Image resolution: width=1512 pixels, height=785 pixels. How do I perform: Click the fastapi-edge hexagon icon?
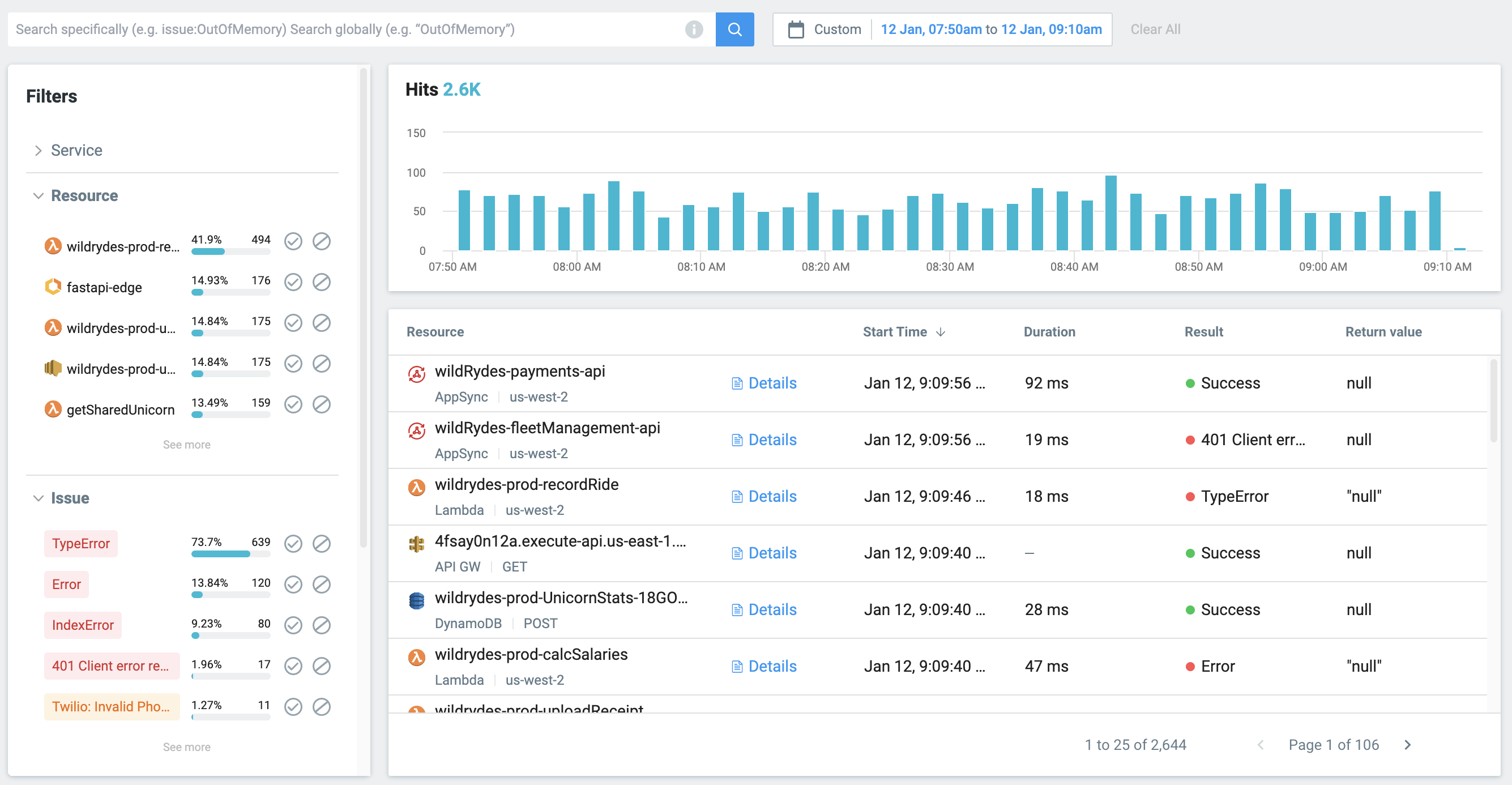(53, 287)
